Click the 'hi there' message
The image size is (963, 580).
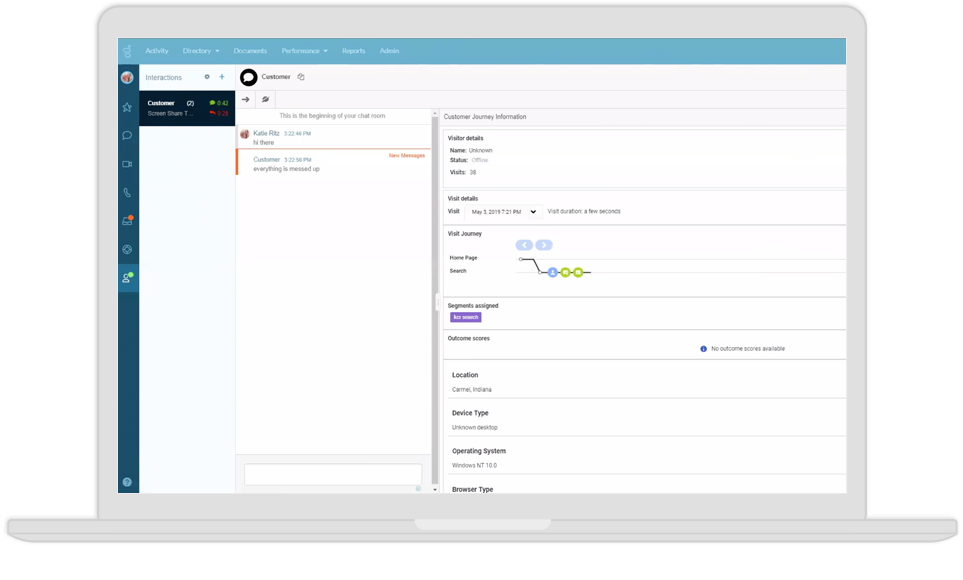(x=263, y=143)
